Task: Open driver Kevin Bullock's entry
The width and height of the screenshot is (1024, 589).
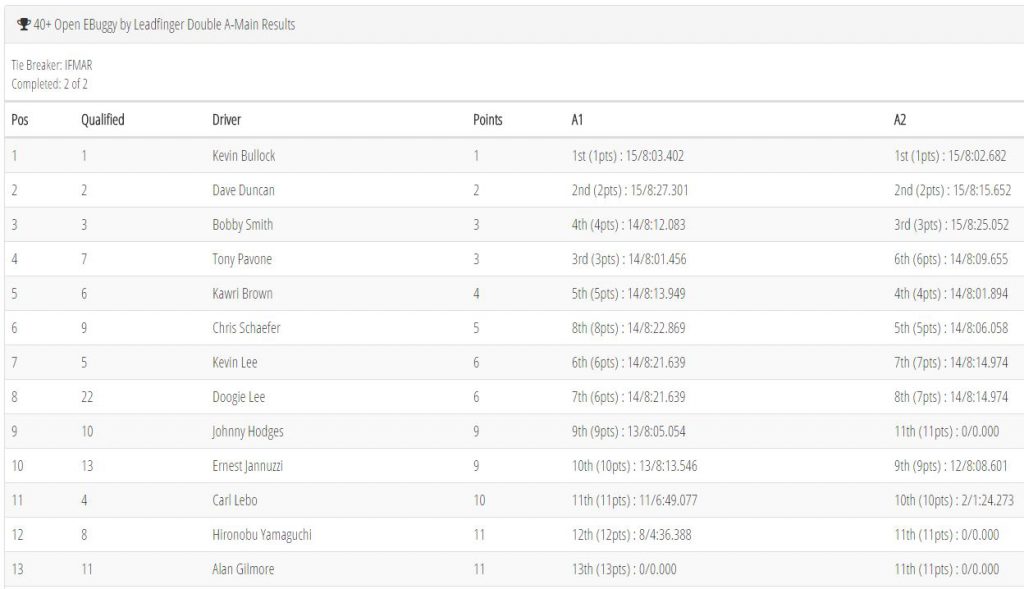Action: tap(244, 155)
